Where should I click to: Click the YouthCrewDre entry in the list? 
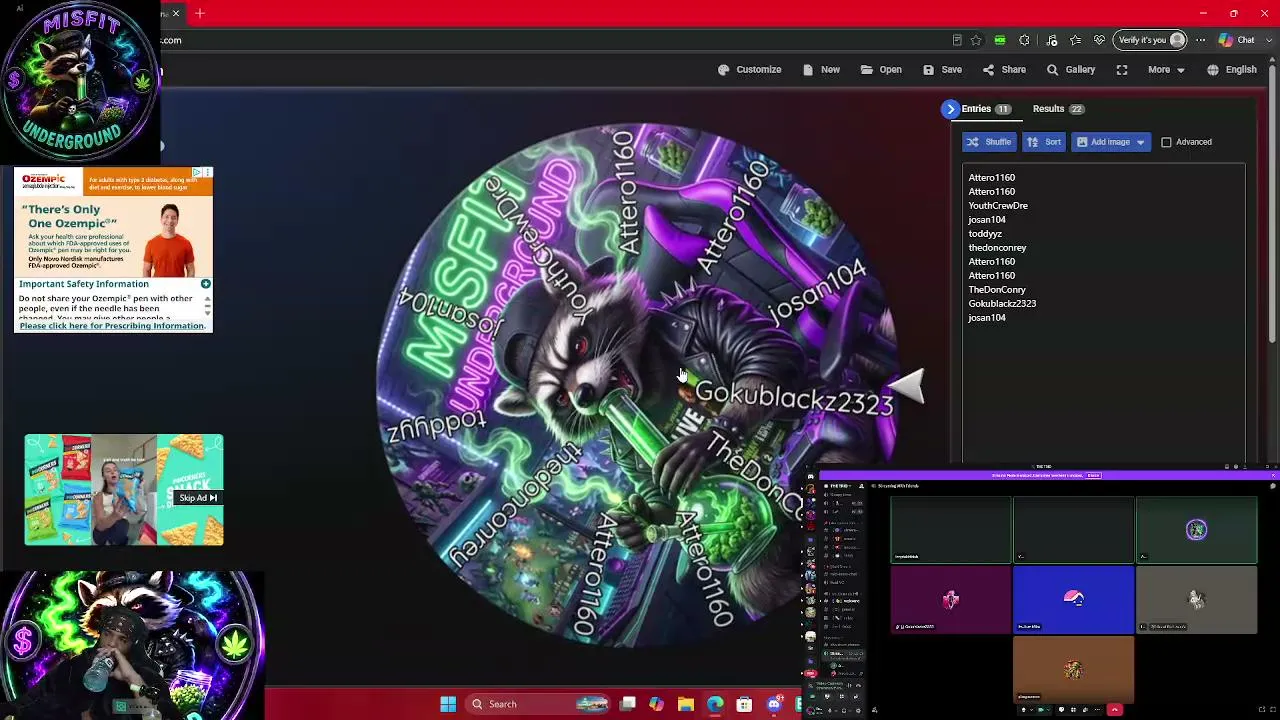click(998, 206)
